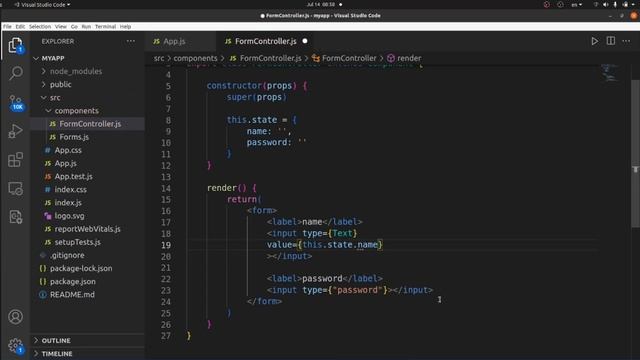This screenshot has width=640, height=360.
Task: Run the code with play button
Action: point(595,41)
